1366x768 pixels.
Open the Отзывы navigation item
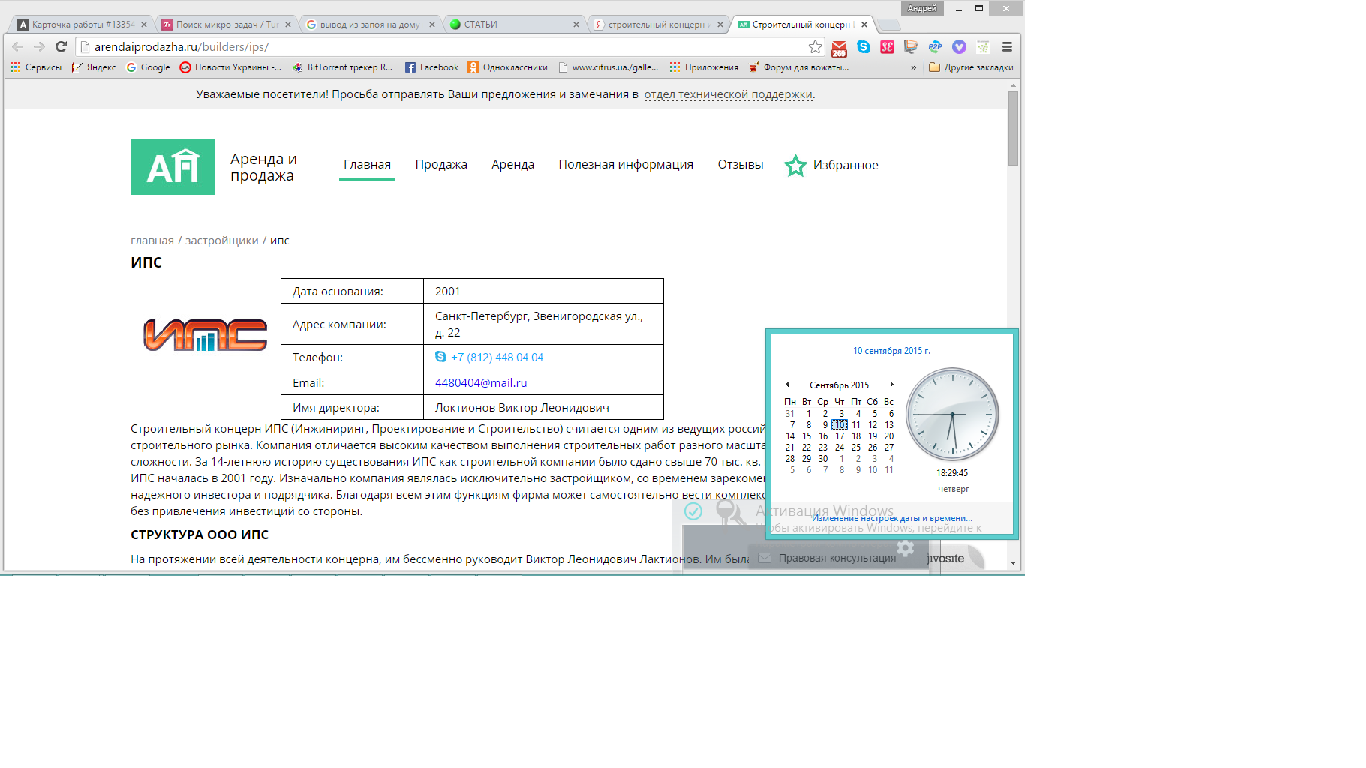[x=741, y=165]
